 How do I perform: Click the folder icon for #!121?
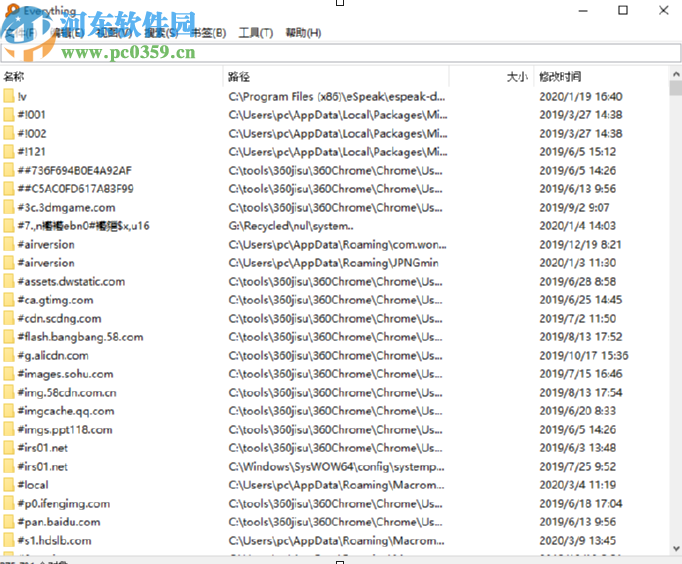click(x=9, y=152)
